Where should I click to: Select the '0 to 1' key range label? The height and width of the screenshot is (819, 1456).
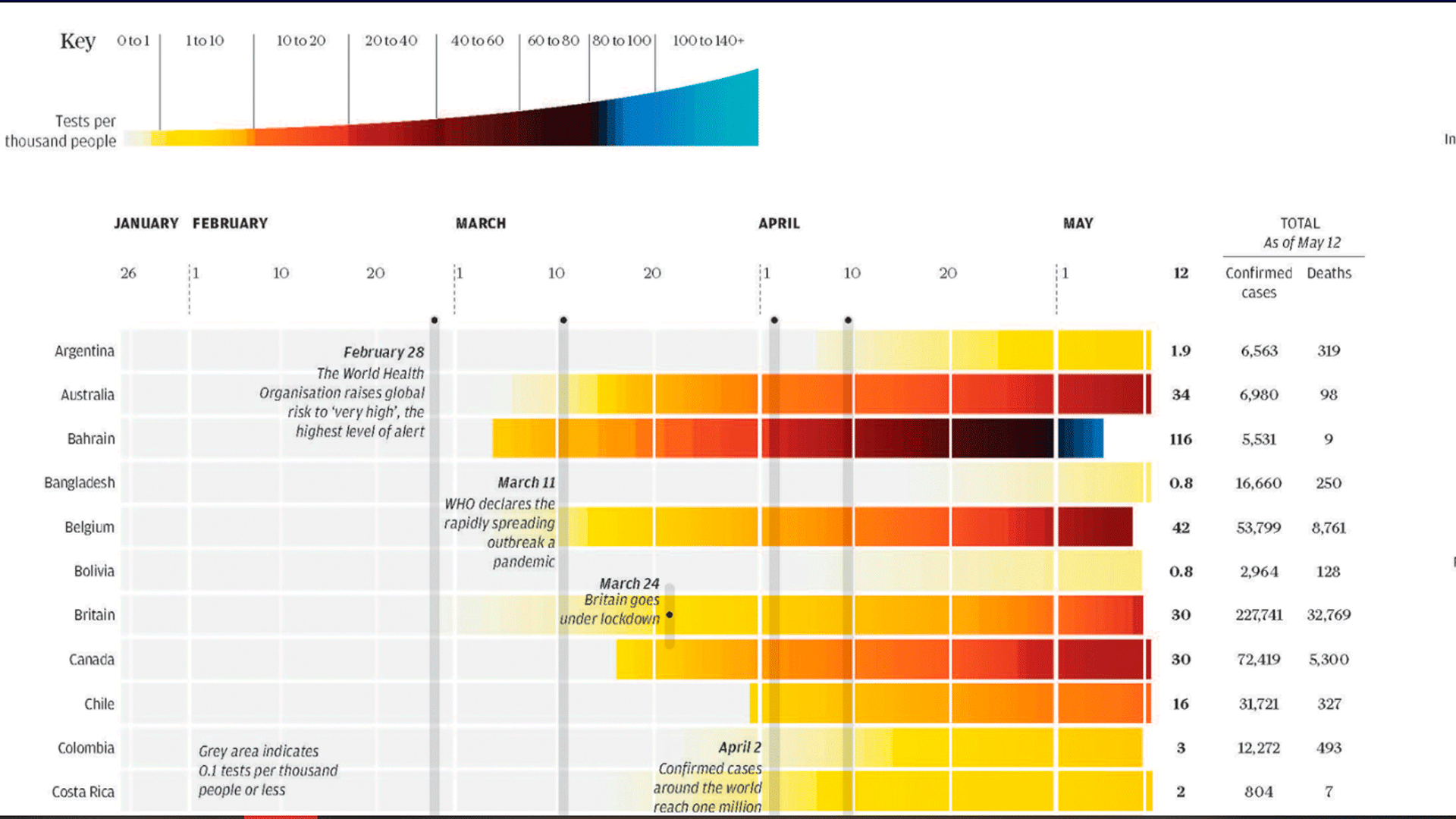coord(133,41)
